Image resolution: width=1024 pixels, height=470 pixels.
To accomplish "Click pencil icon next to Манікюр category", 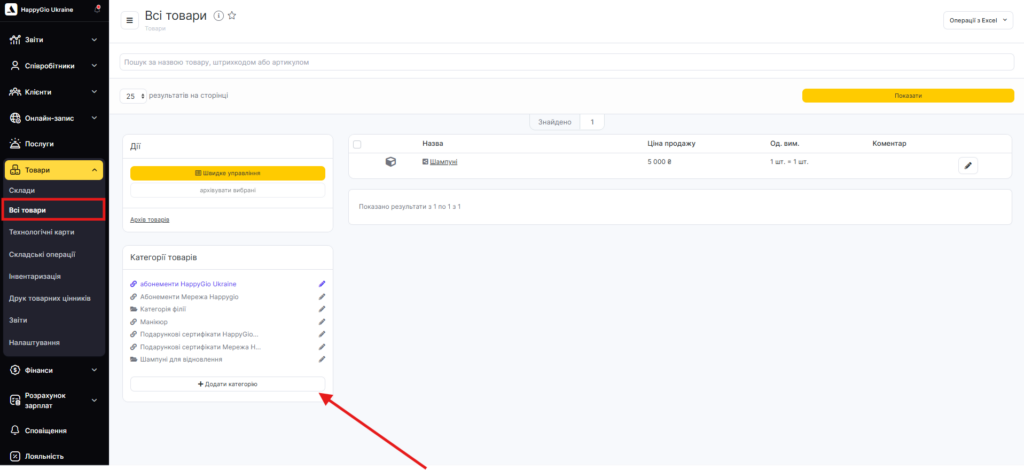I will pos(322,322).
